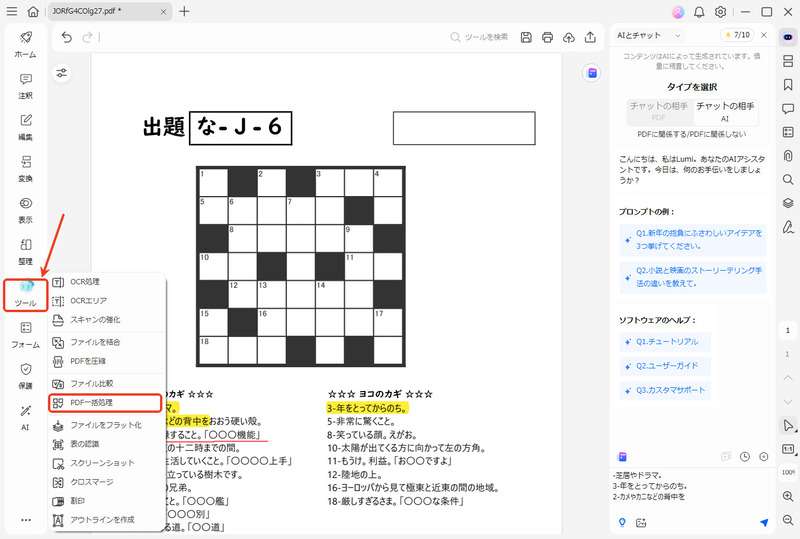Choose 表の認識 menu item
Screen dimensions: 800x539
[x=108, y=444]
